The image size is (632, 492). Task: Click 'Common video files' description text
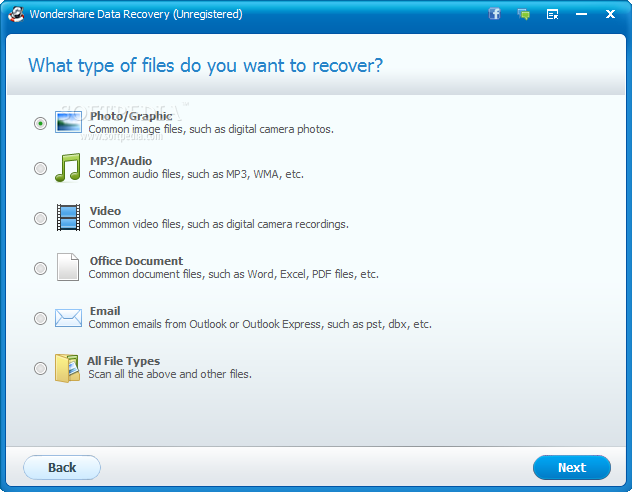(x=218, y=224)
